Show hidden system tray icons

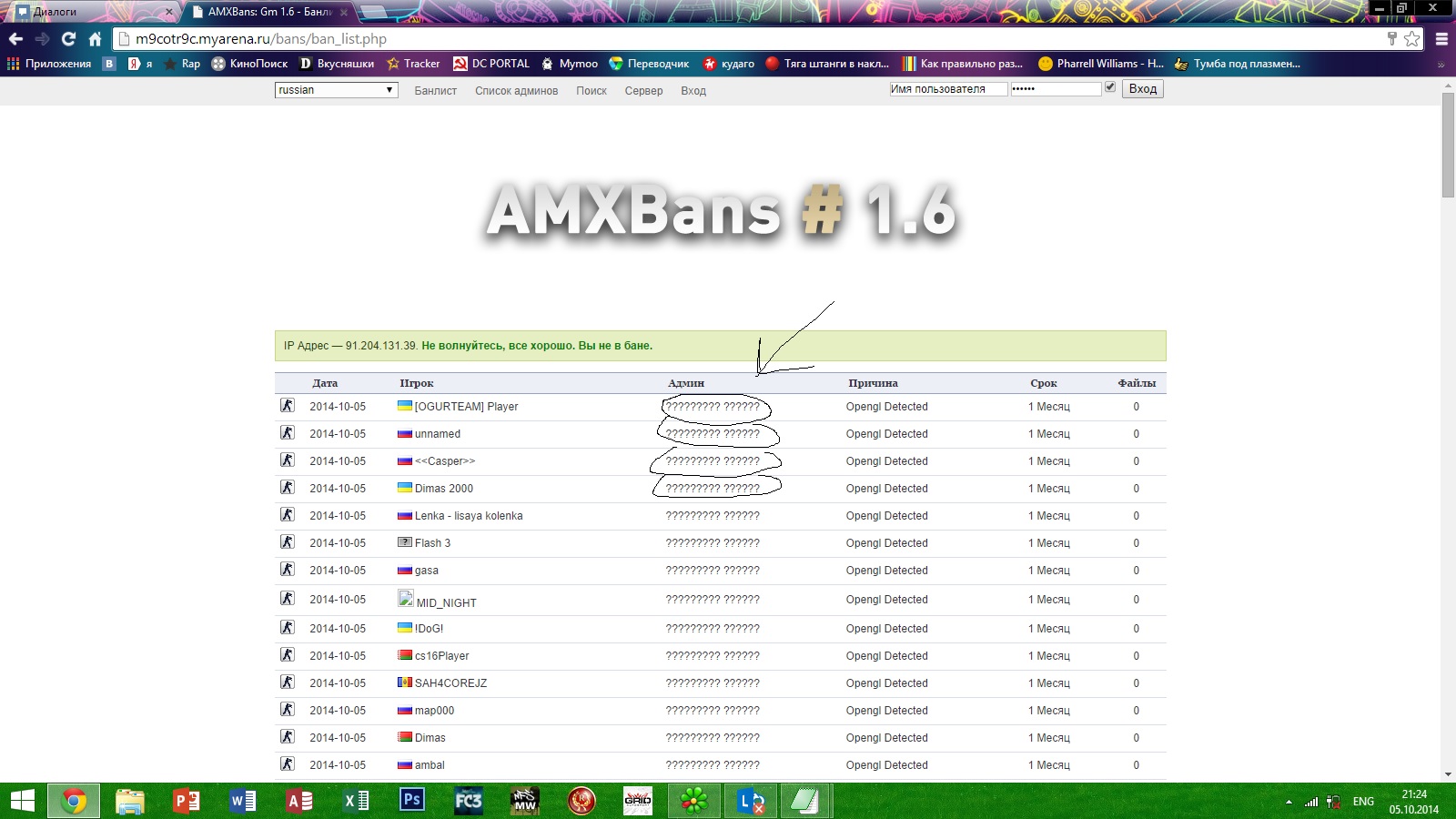click(1289, 802)
